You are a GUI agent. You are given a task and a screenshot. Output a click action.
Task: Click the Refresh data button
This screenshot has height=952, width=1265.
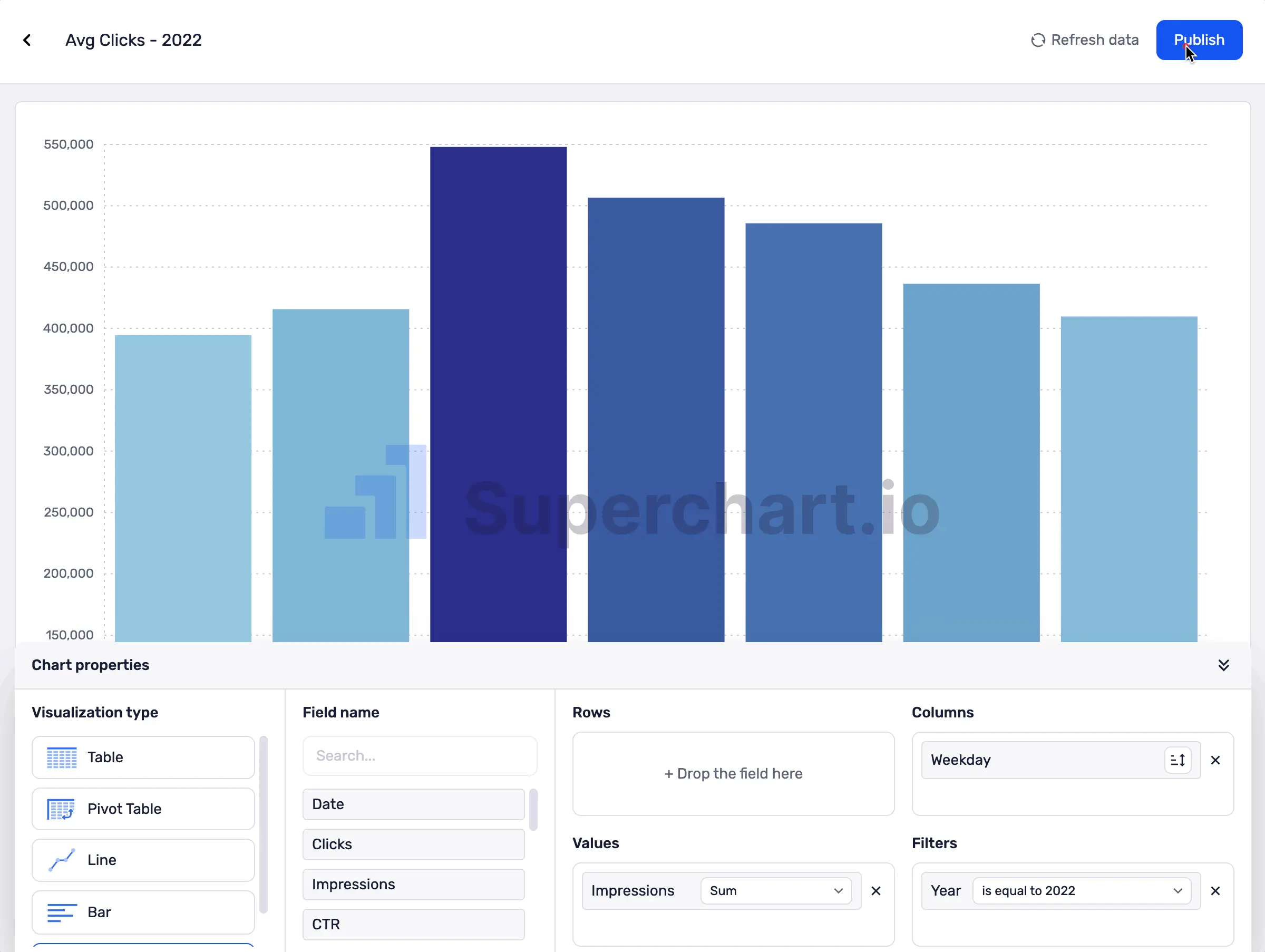tap(1084, 40)
